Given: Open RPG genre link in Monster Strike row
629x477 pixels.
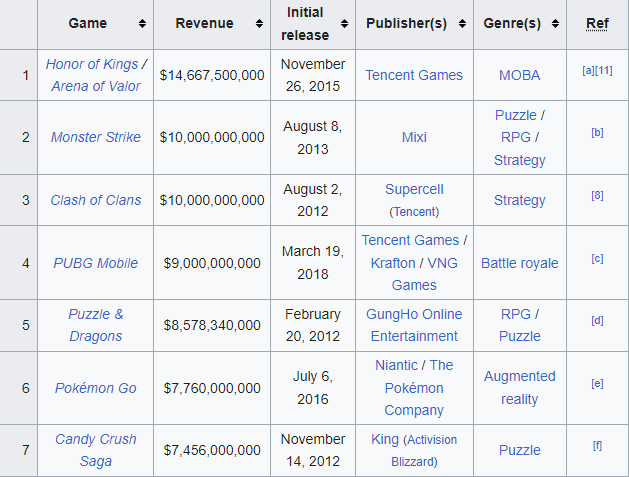Looking at the screenshot, I should tap(515, 138).
